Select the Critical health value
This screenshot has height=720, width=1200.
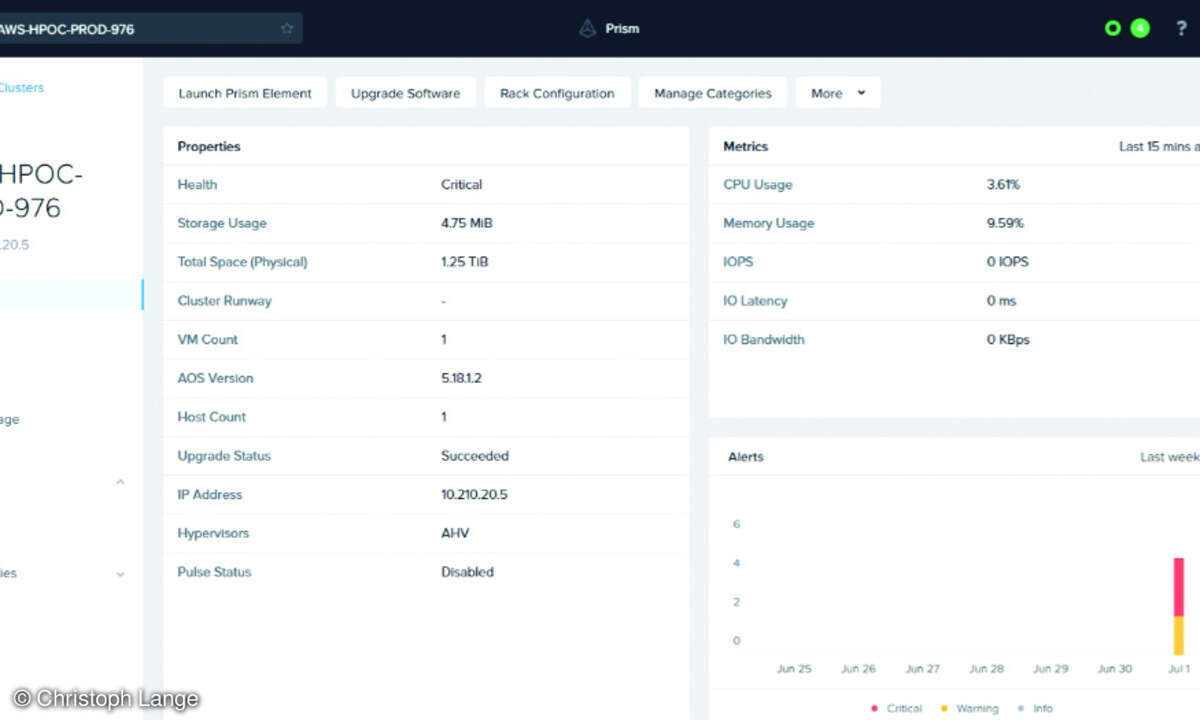tap(462, 185)
